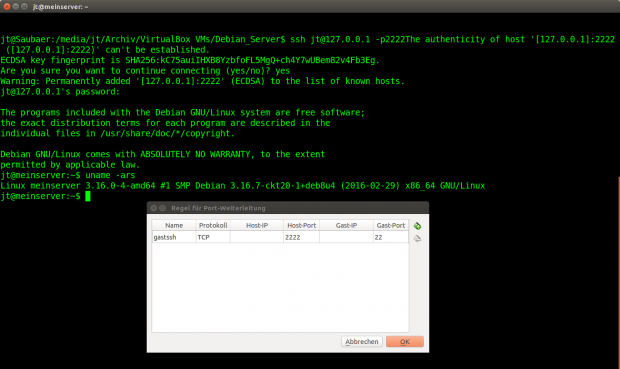Close the terminal window jt@meinserver

click(7, 6)
